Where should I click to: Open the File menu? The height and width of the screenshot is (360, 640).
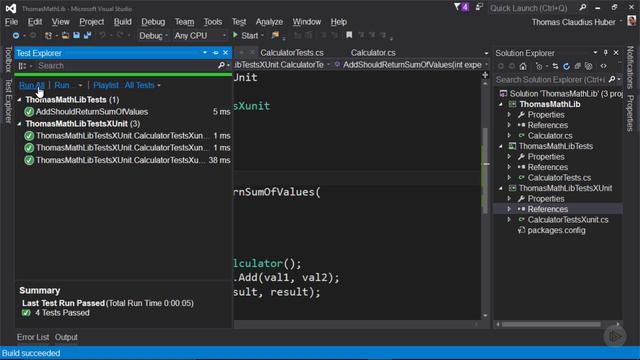pos(11,22)
